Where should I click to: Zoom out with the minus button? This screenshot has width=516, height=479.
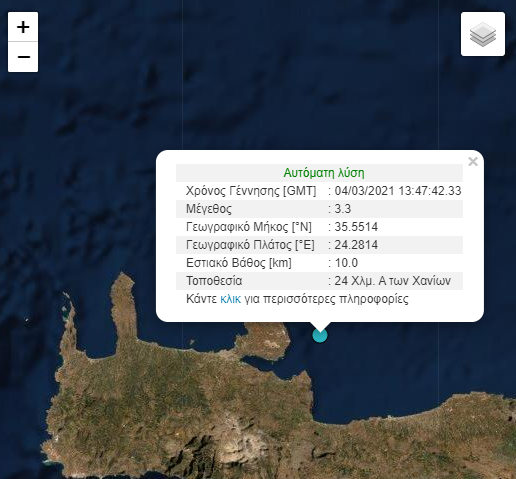[x=23, y=57]
